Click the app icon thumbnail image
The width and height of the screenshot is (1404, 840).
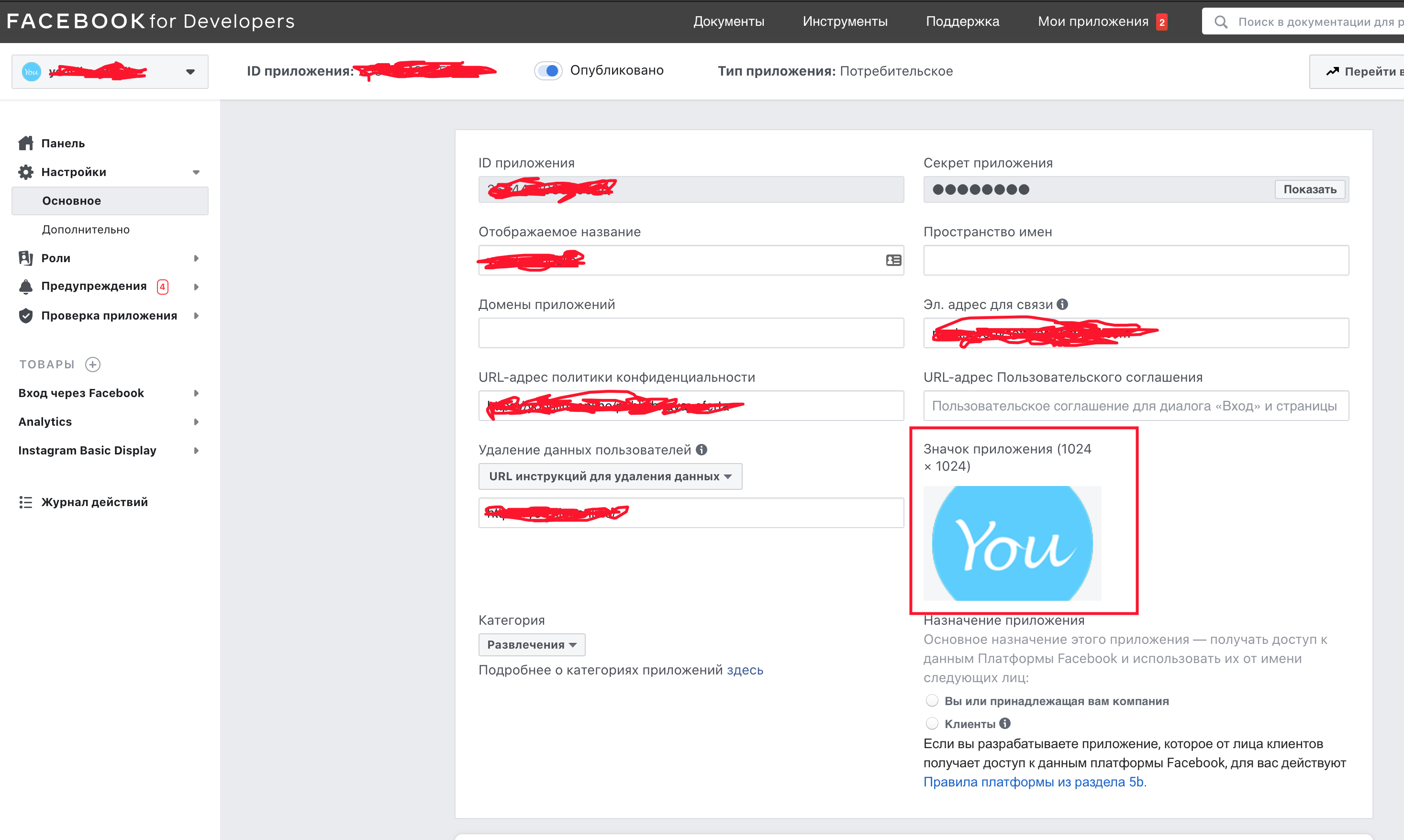point(1012,543)
